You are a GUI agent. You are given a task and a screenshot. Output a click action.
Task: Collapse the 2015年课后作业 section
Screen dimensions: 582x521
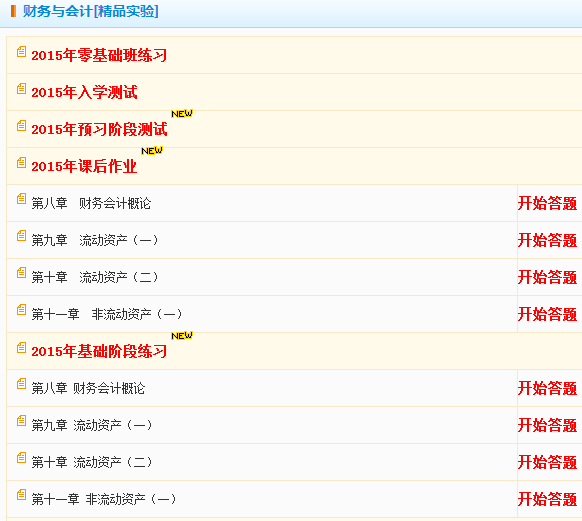point(84,166)
